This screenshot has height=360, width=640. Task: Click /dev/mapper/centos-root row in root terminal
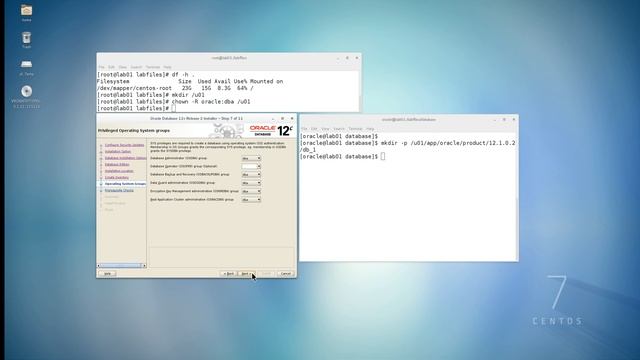tap(175, 88)
